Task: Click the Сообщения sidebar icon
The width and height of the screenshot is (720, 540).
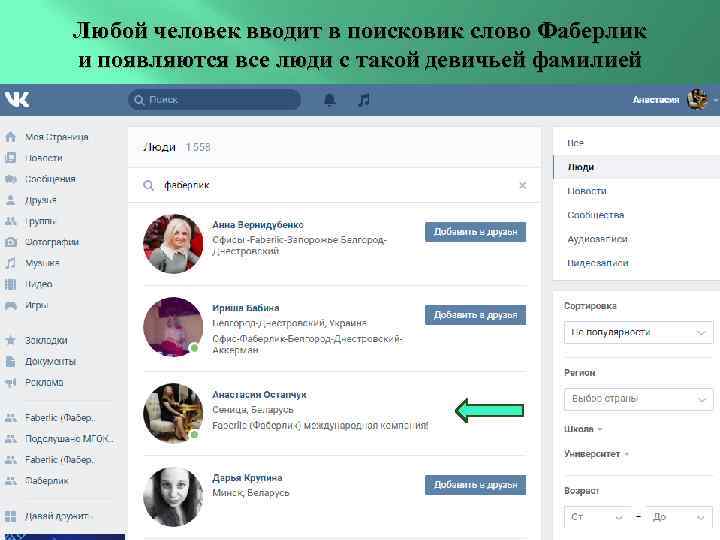Action: 10,179
